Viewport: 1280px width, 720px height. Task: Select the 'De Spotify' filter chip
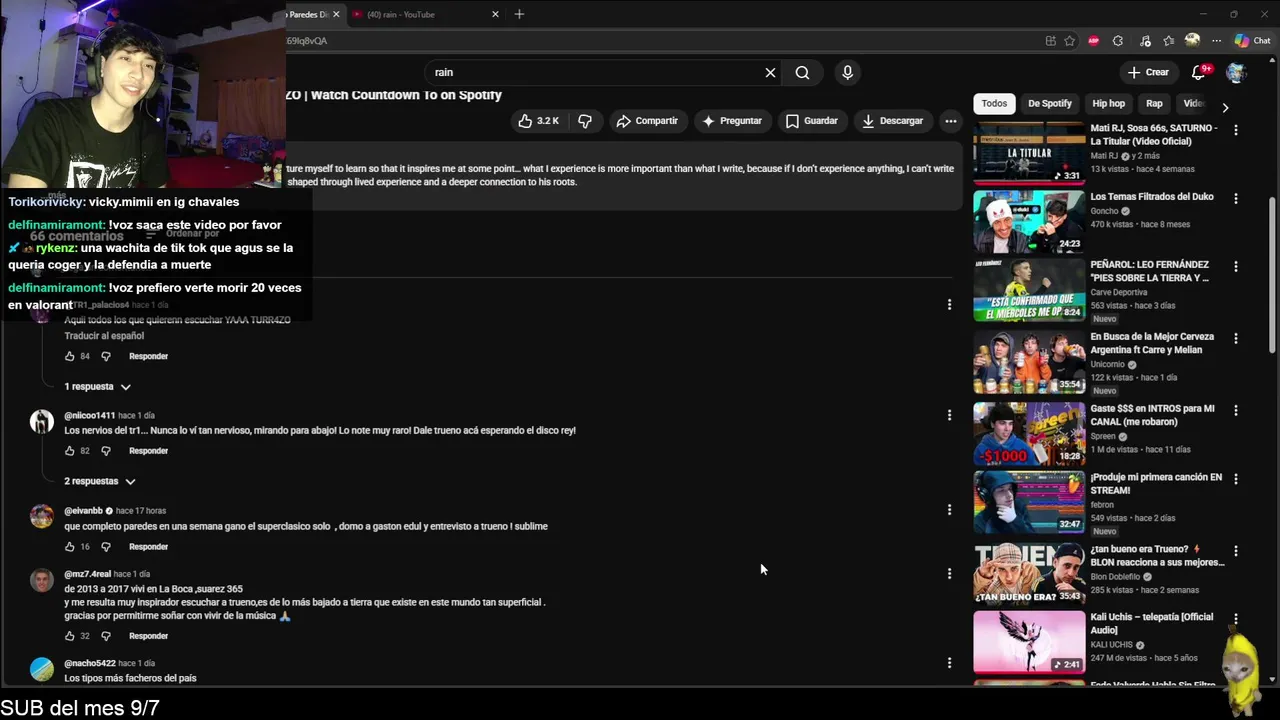click(1050, 103)
